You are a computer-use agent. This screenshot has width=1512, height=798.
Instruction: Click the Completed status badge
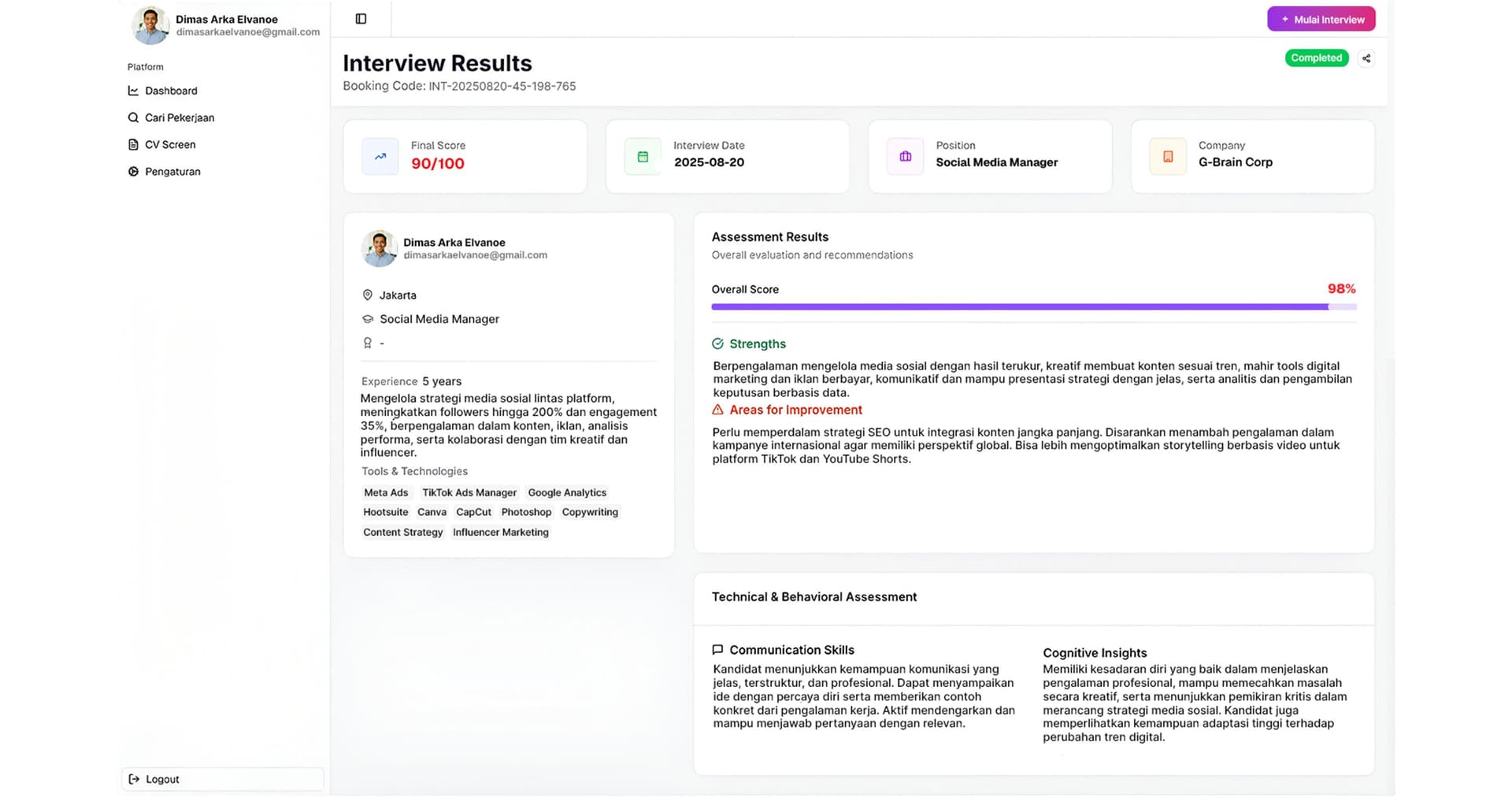(1316, 58)
